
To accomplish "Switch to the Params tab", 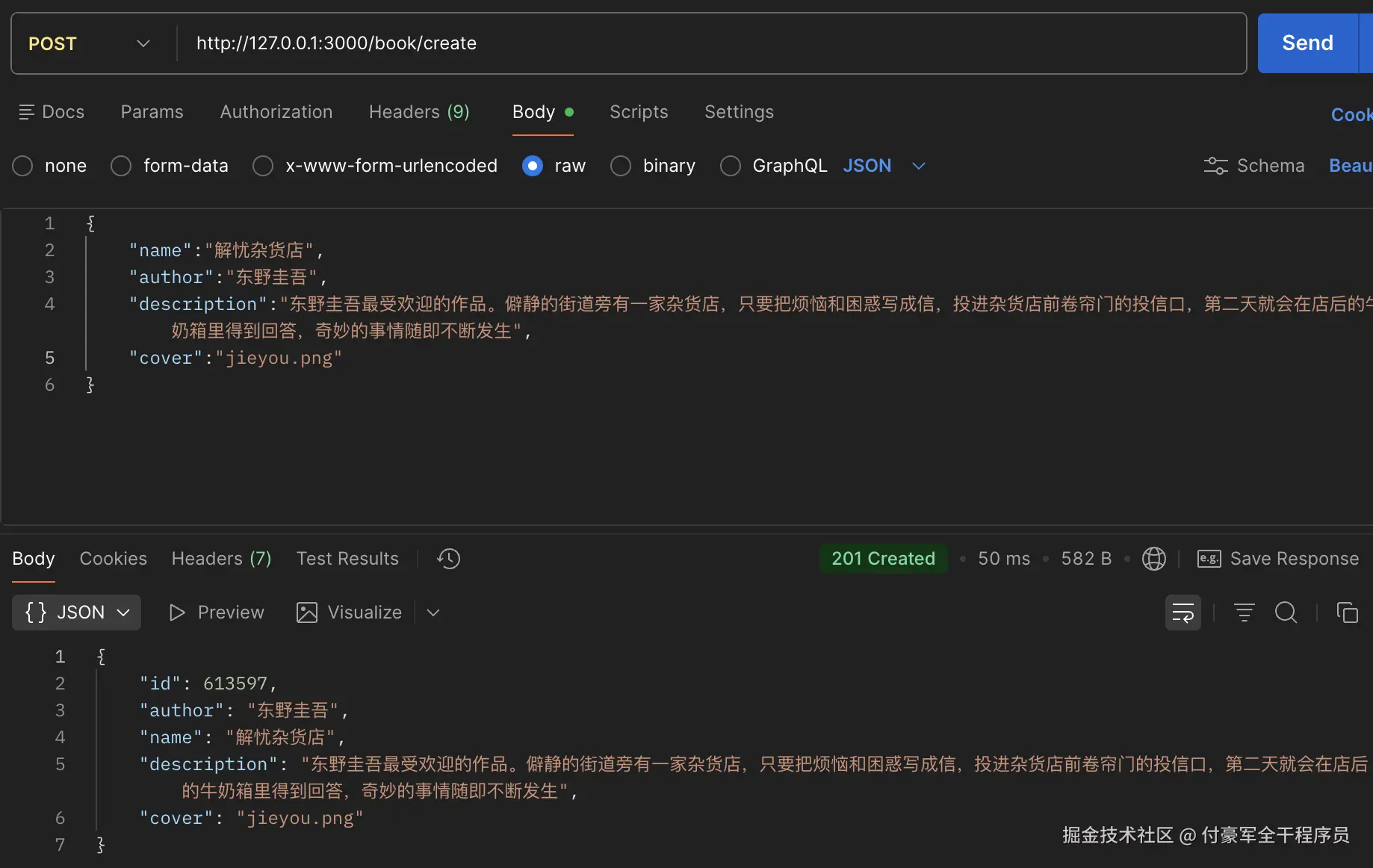I will (152, 112).
